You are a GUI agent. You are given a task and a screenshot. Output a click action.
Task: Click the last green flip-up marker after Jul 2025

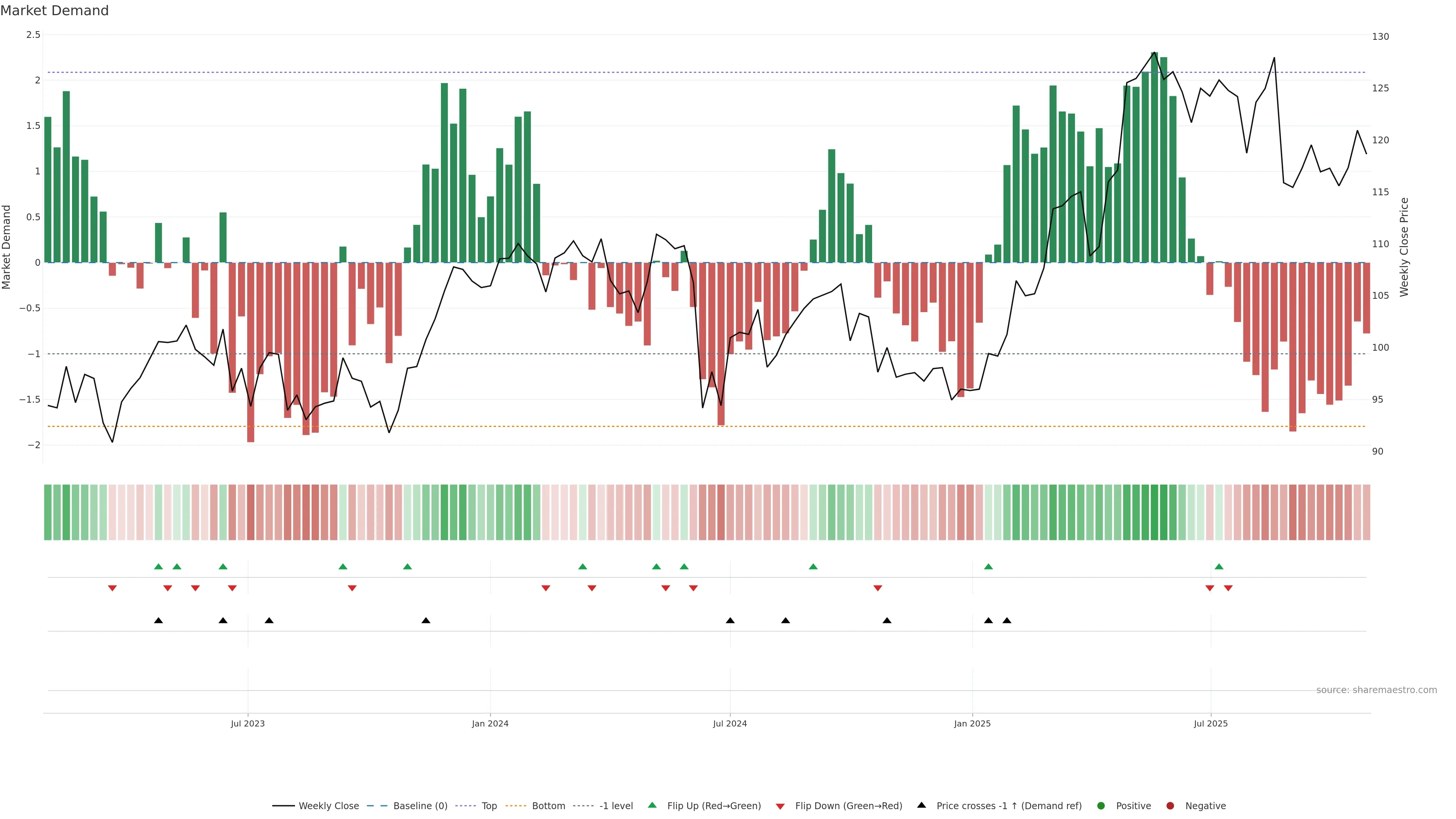coord(1219,566)
